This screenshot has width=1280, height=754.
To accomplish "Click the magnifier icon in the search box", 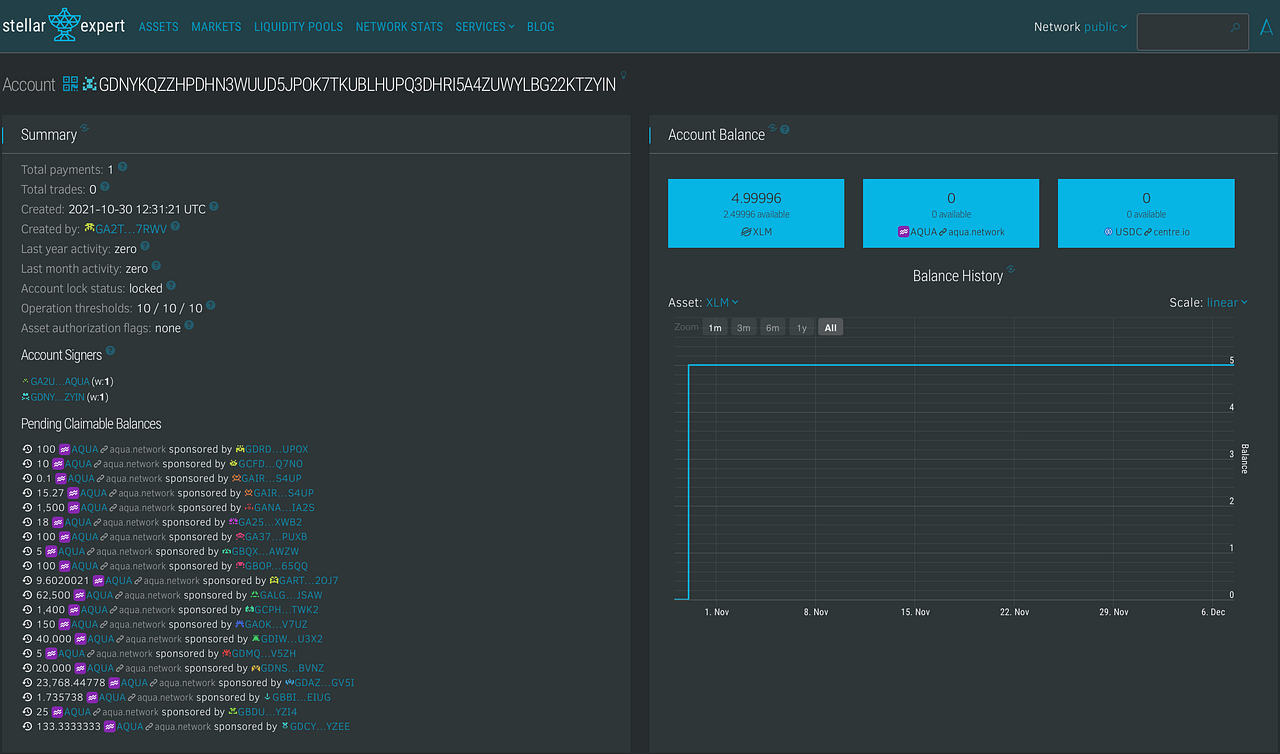I will (x=1236, y=28).
